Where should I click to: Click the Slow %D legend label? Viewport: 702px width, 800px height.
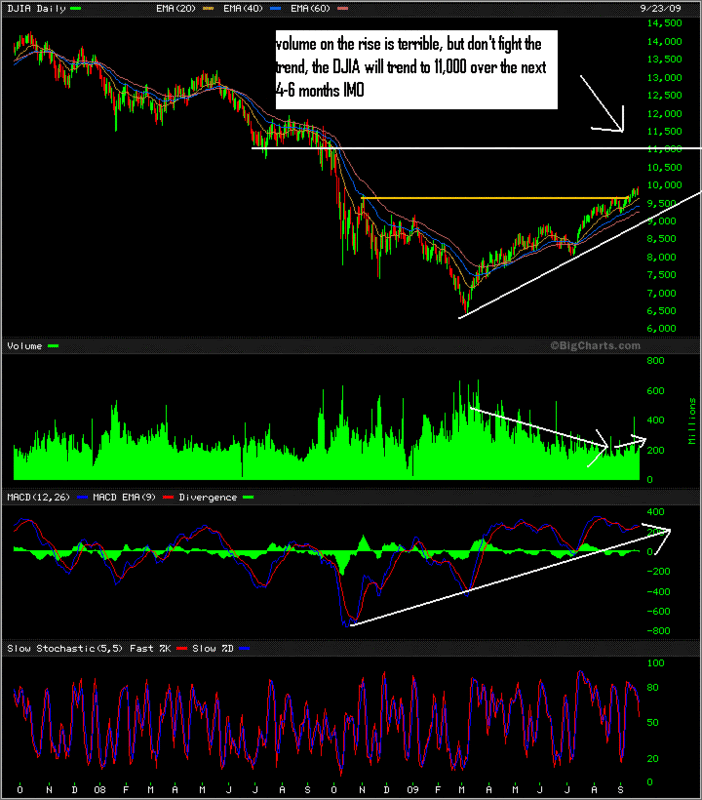(x=213, y=648)
